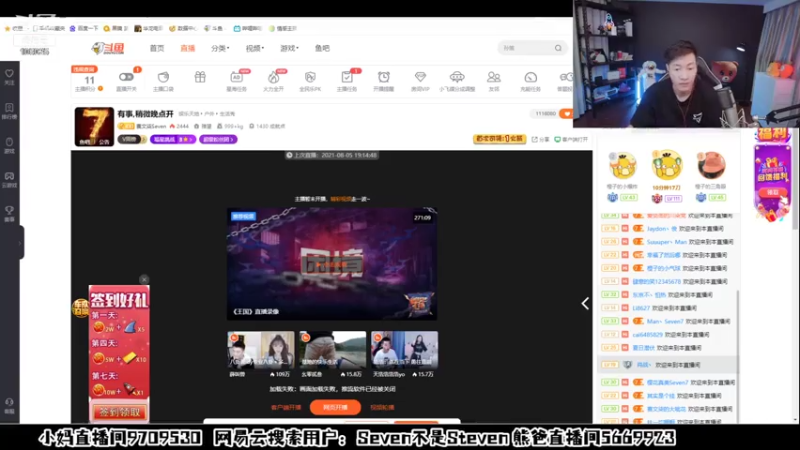Click the gift box icon
This screenshot has width=800, height=450.
pos(200,77)
